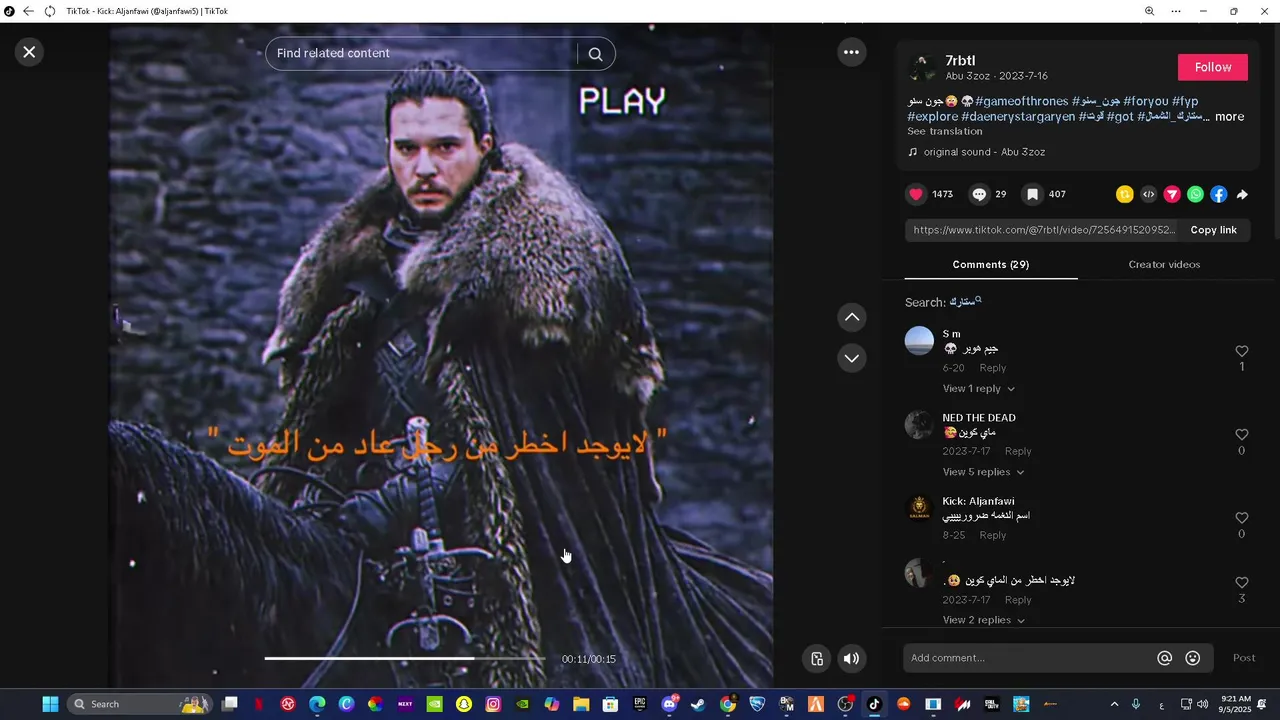Viewport: 1280px width, 720px height.
Task: Like S m's comment heart
Action: [x=1242, y=351]
